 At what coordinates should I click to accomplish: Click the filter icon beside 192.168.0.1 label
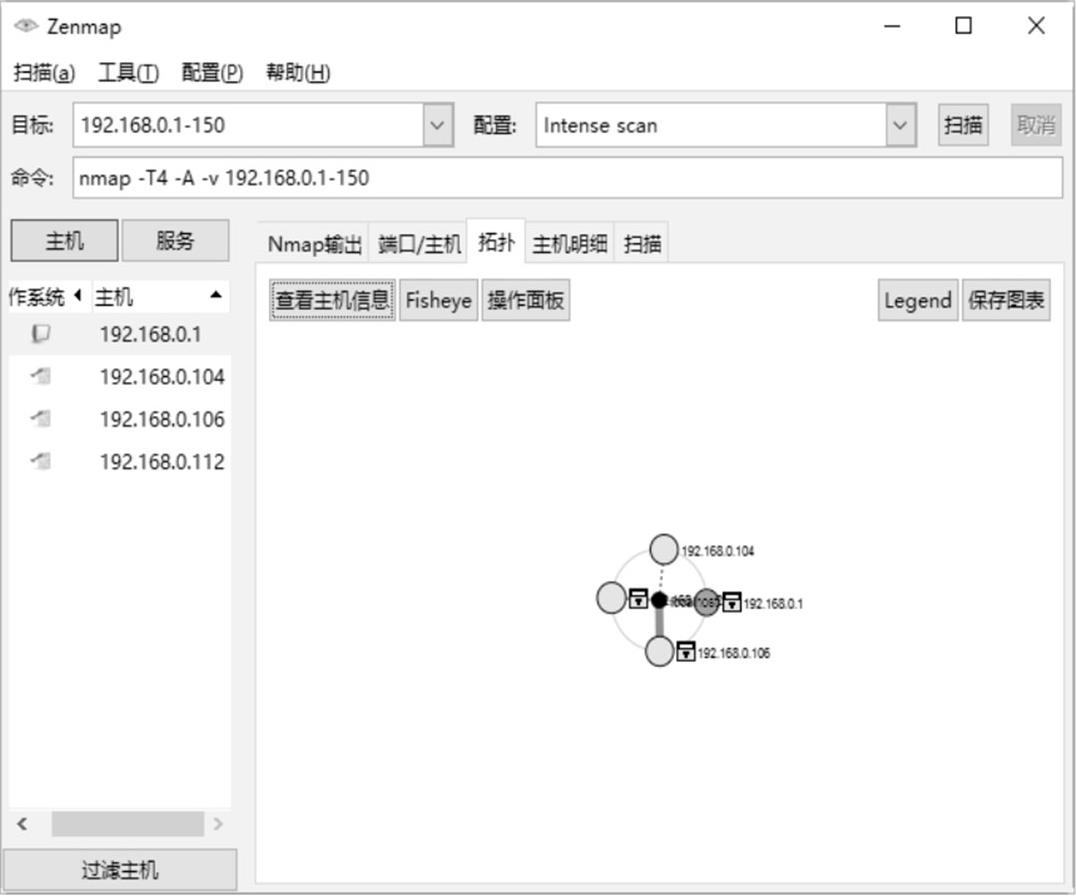(x=732, y=602)
